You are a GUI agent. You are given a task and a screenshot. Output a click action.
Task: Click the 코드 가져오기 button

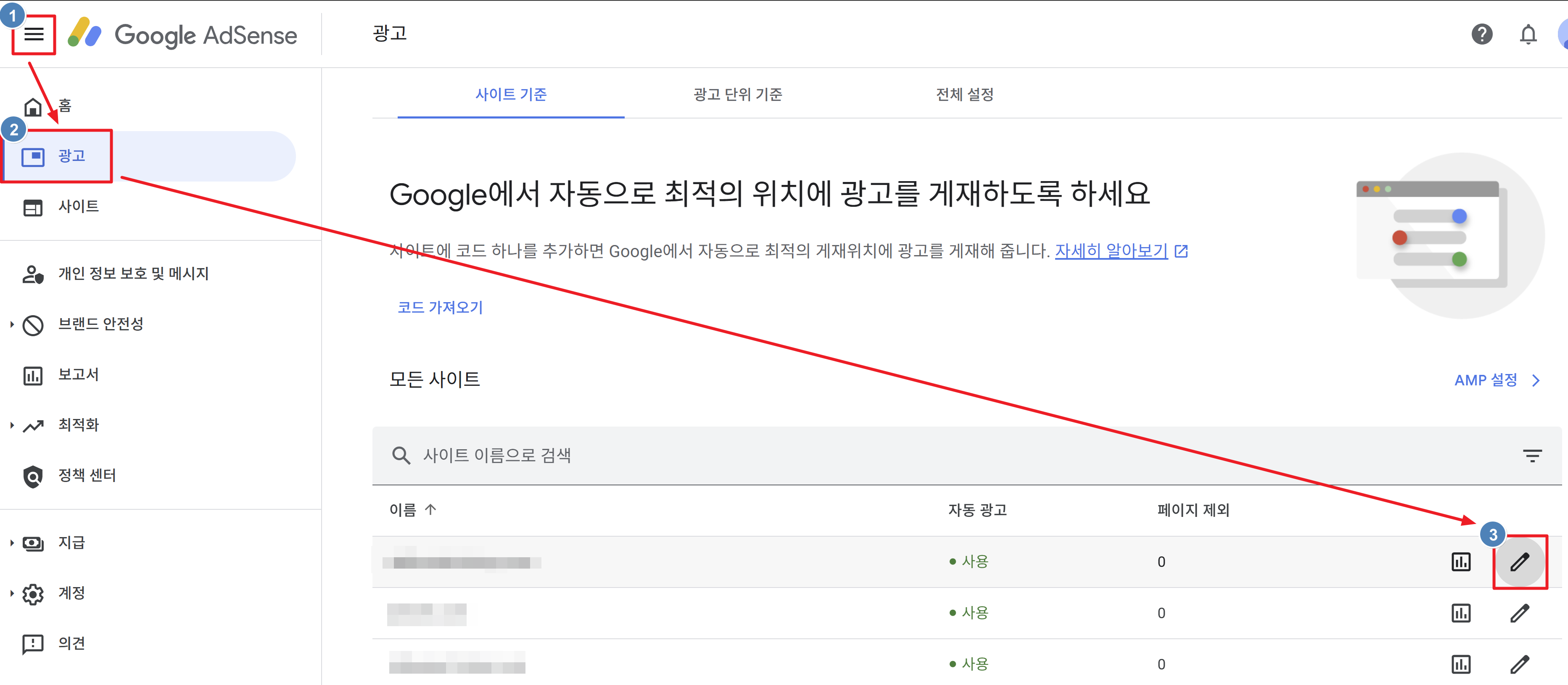tap(440, 307)
